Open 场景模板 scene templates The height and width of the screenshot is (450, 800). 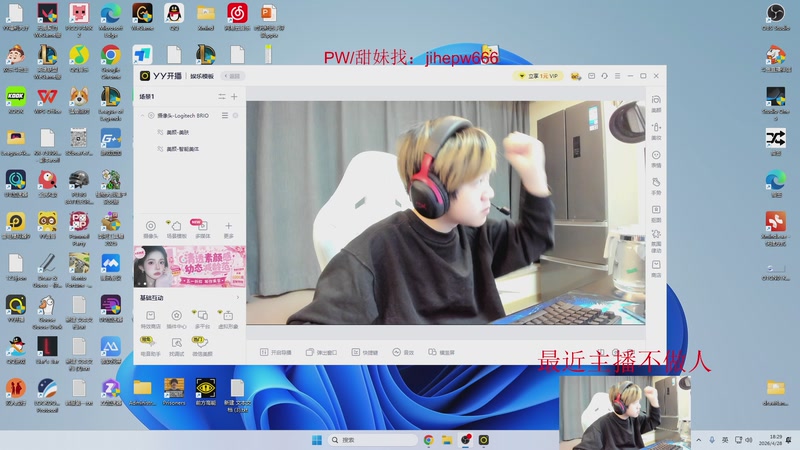pyautogui.click(x=177, y=229)
